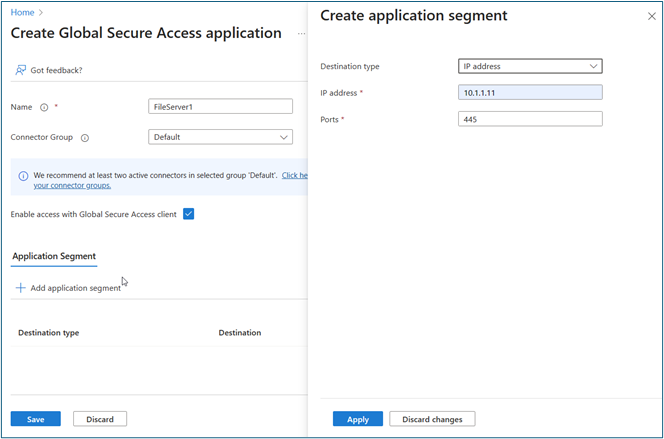
Task: Go to Home breadcrumb
Action: [x=21, y=13]
